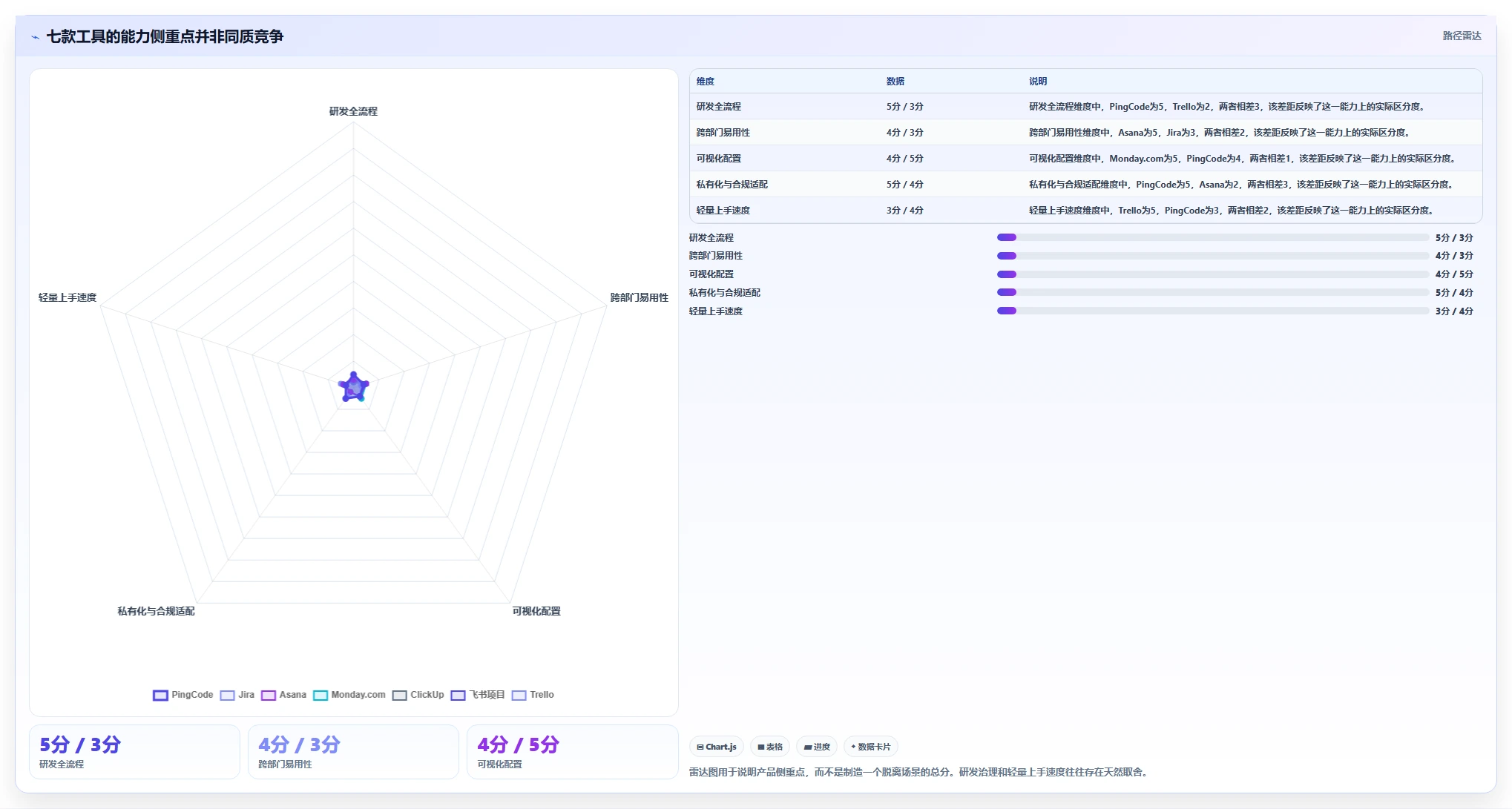
Task: Toggle the Trello legend series
Action: [533, 695]
